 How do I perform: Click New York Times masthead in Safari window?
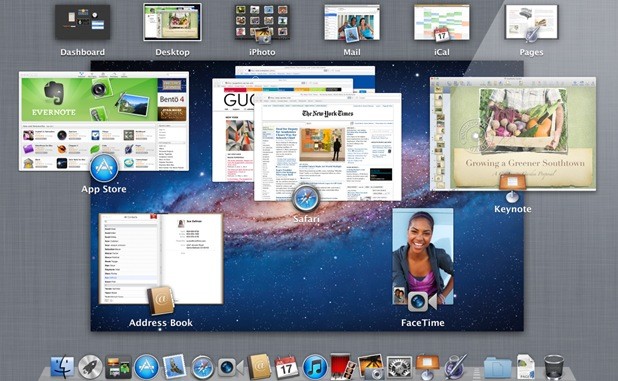tap(328, 113)
